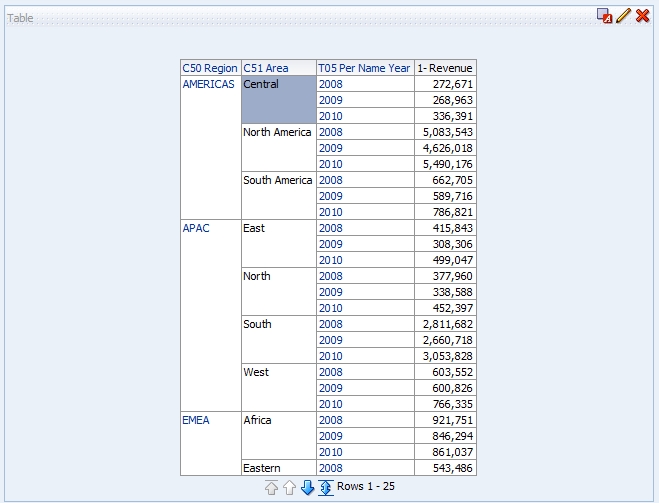Click the T05 Per Name Year header
This screenshot has width=659, height=503.
pyautogui.click(x=364, y=68)
